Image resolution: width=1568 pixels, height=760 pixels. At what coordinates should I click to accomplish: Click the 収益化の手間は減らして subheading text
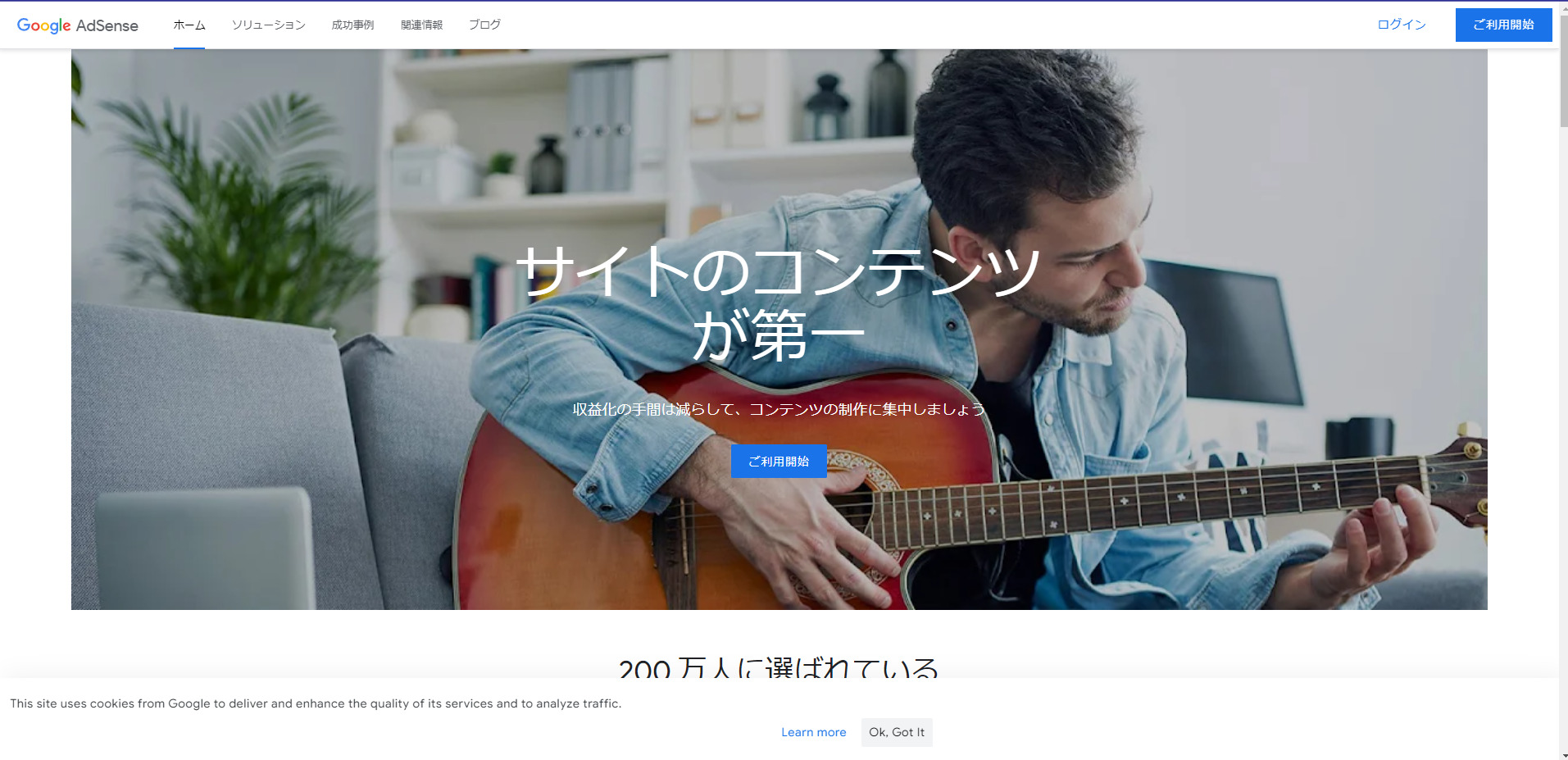pos(779,409)
